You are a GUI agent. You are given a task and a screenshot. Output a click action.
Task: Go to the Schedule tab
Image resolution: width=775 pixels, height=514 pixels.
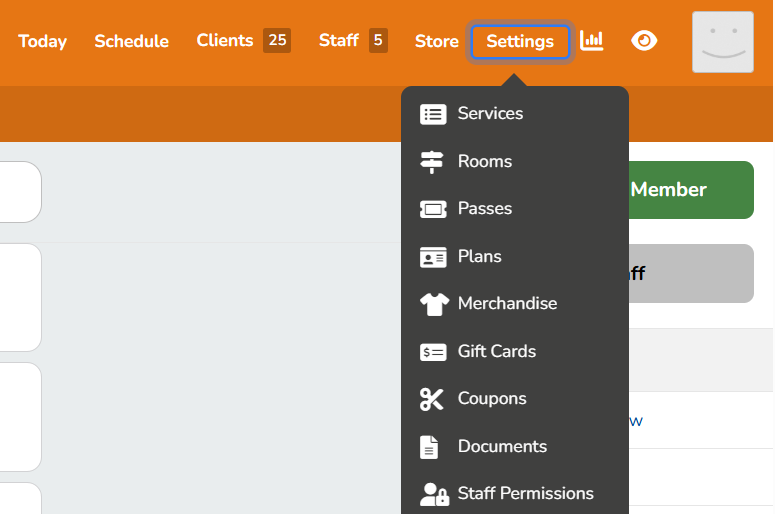pyautogui.click(x=131, y=42)
